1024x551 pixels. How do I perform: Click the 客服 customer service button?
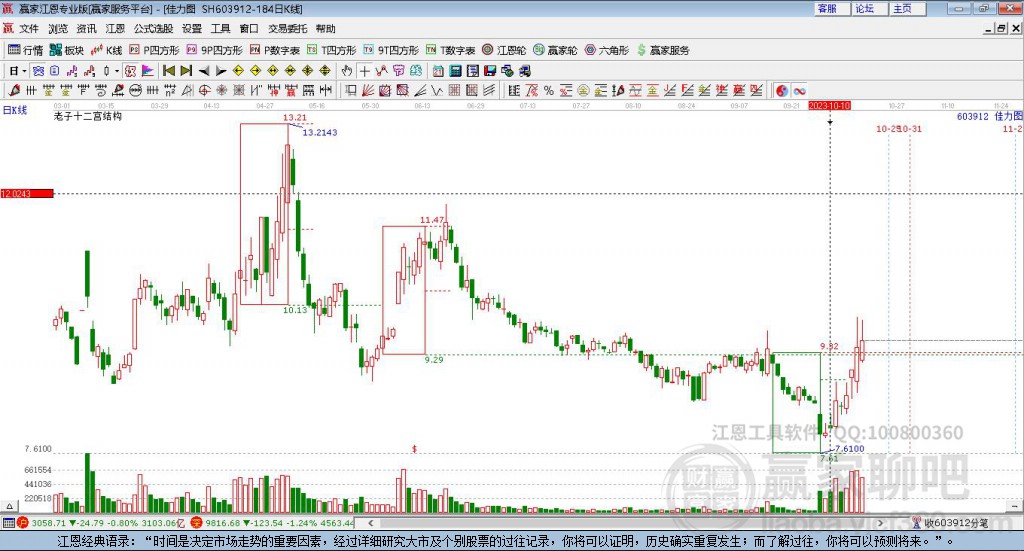coord(832,8)
